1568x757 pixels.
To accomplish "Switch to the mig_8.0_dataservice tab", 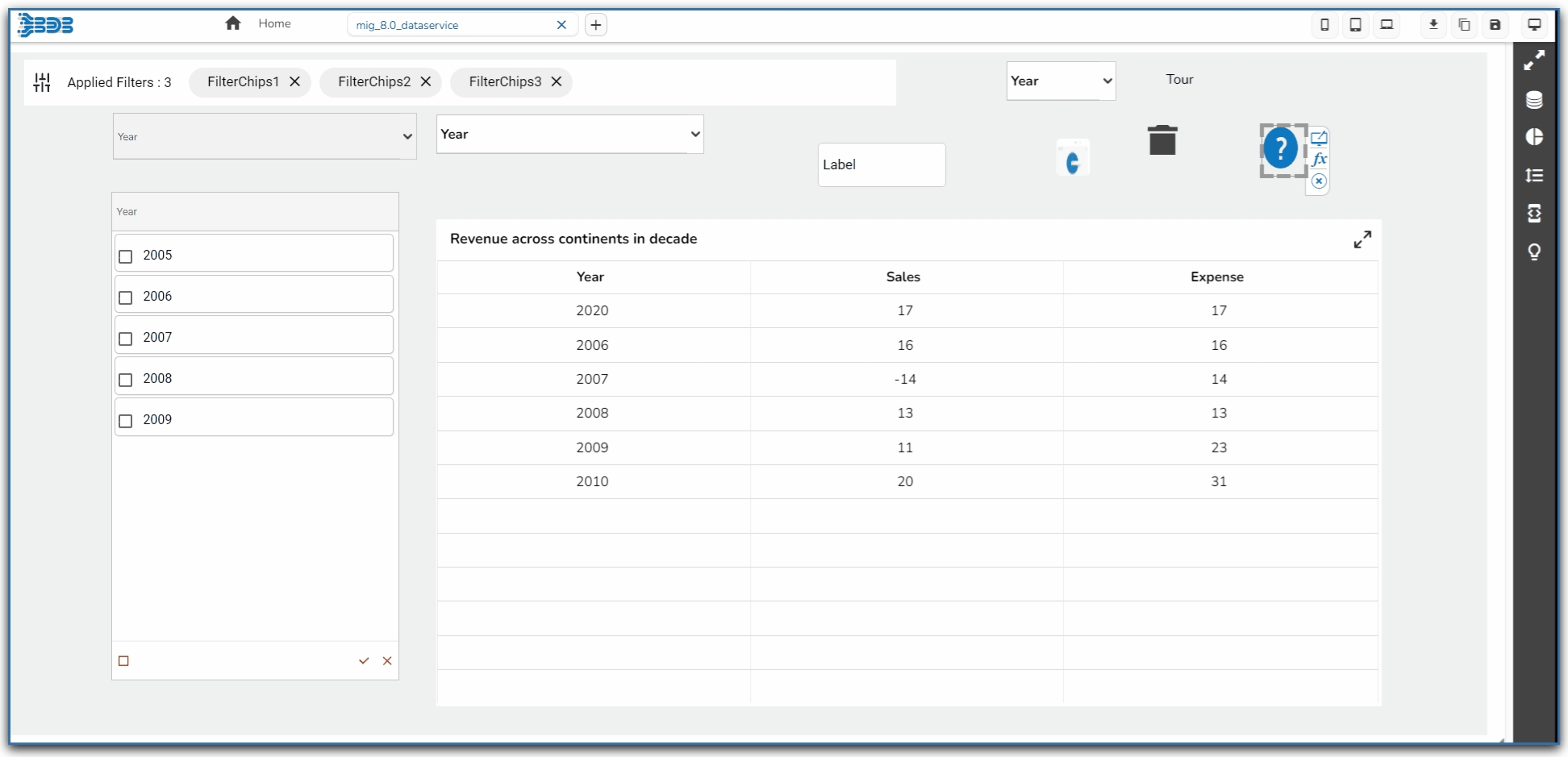I will tap(407, 25).
